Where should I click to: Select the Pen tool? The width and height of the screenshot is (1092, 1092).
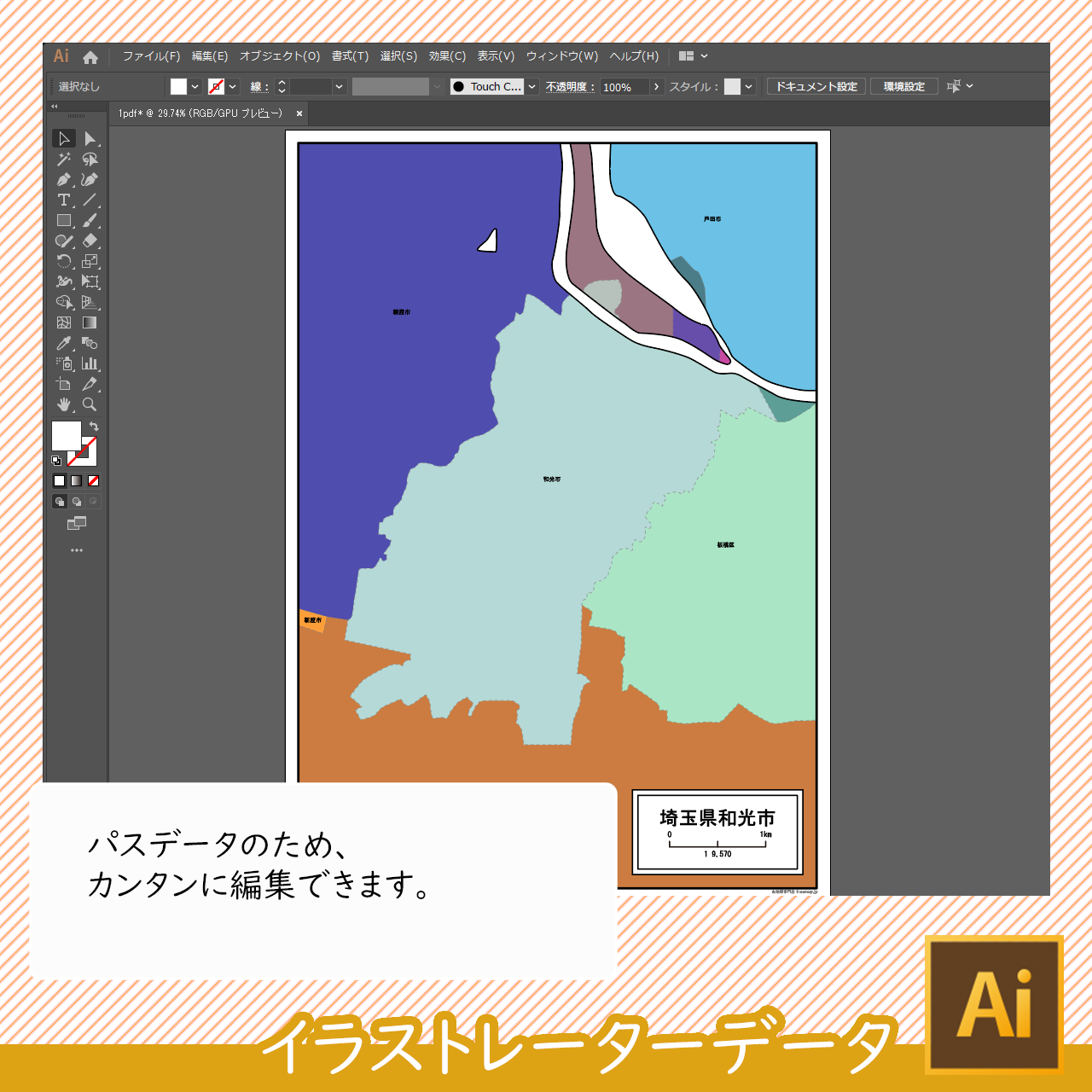point(64,180)
